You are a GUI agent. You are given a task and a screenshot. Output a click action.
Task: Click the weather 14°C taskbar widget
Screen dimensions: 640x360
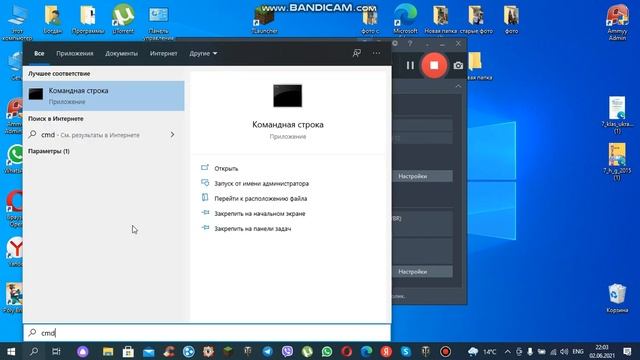(482, 351)
